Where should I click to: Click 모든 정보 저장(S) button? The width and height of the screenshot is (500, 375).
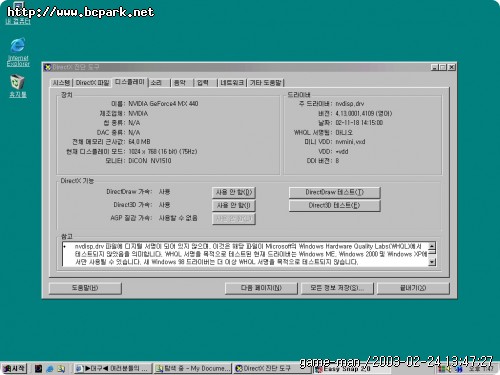337,288
